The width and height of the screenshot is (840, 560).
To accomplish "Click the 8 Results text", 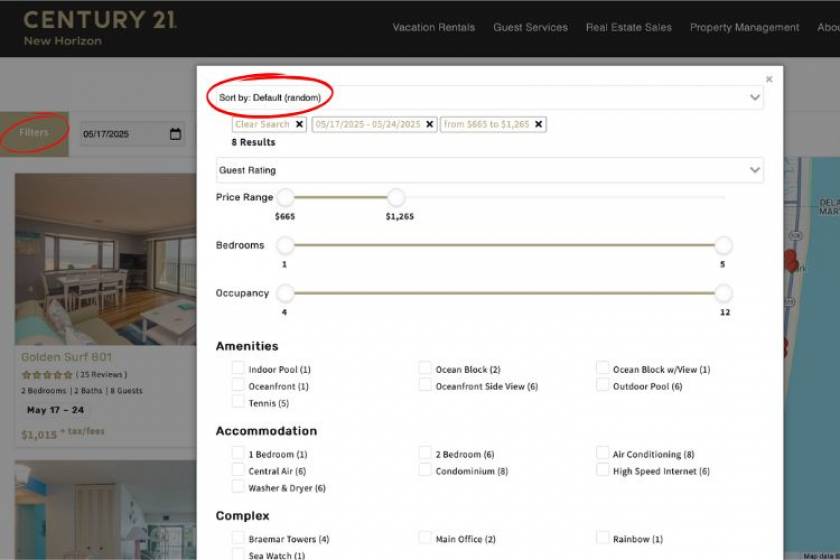I will tap(253, 142).
